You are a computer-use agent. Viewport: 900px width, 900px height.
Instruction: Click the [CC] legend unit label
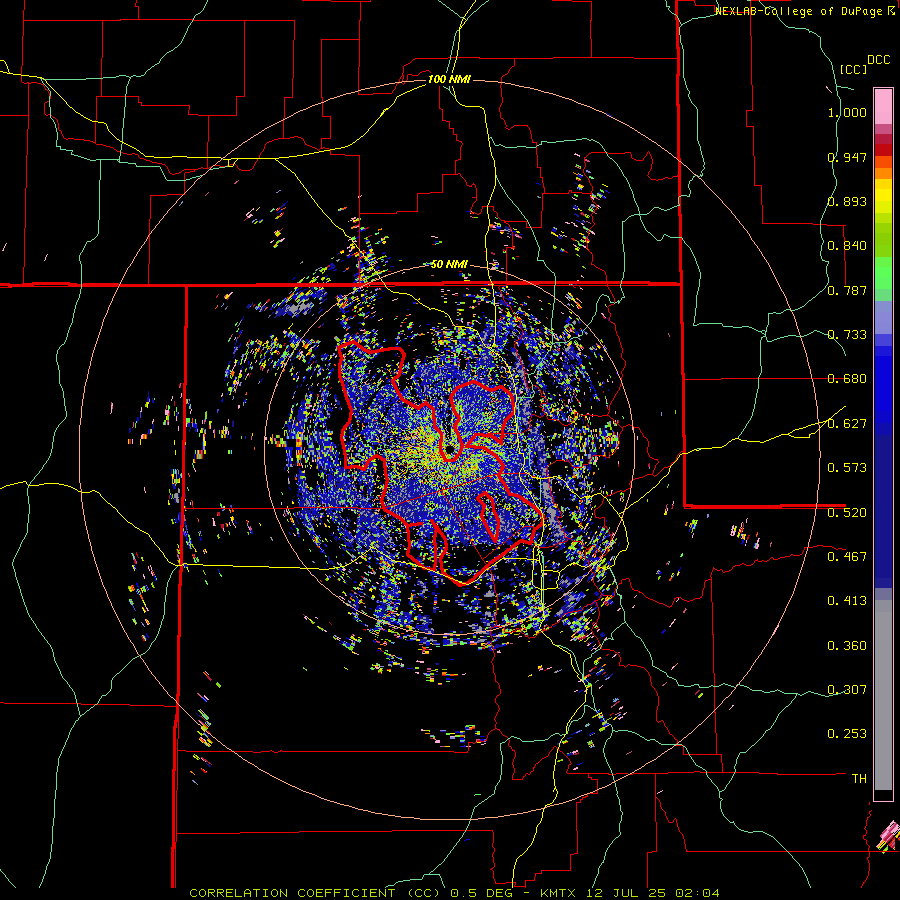pyautogui.click(x=854, y=69)
